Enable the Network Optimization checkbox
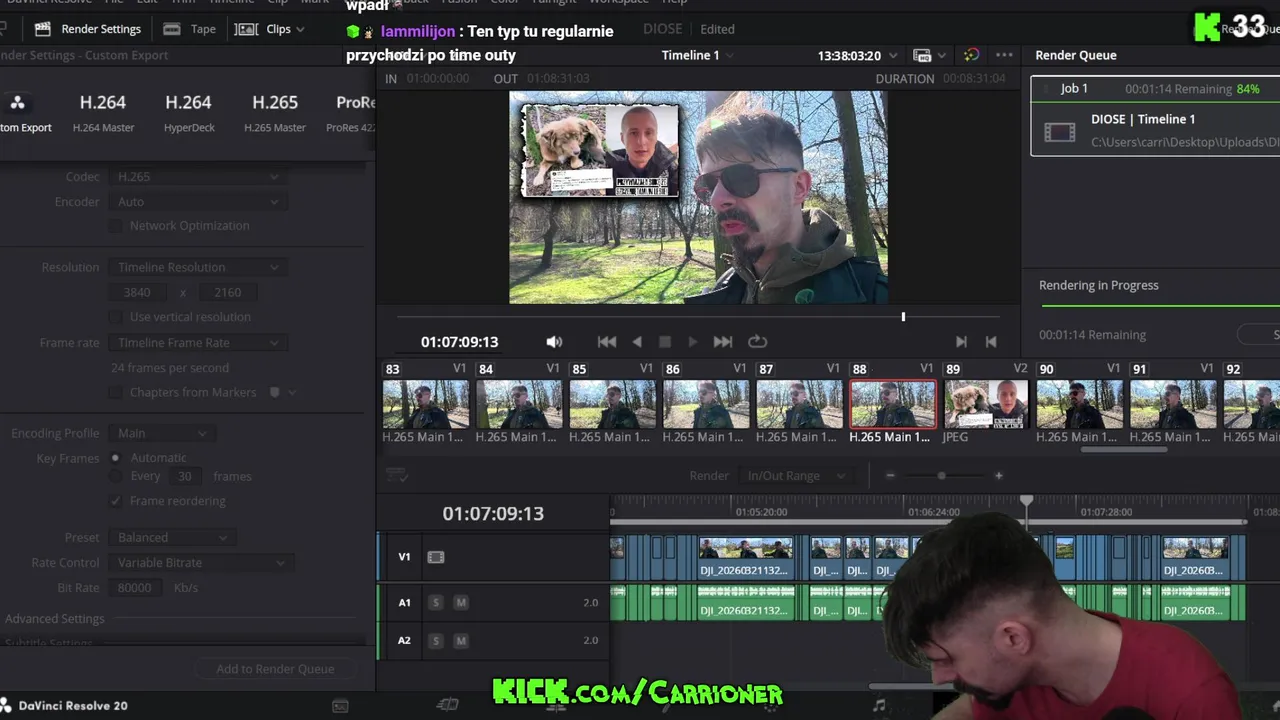 (x=115, y=226)
